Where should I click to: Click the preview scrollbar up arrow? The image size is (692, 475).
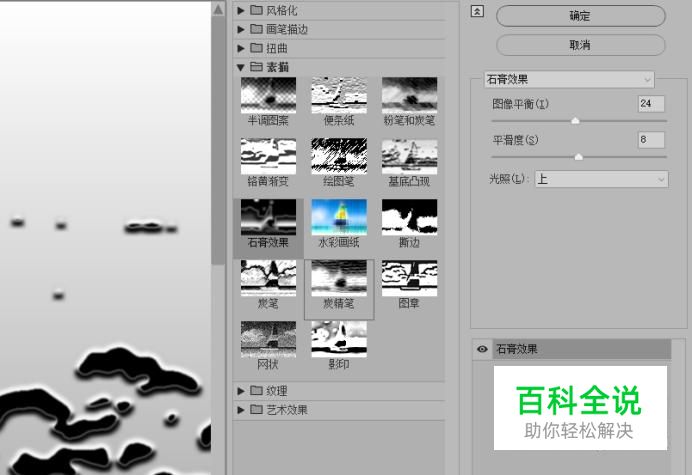[x=218, y=9]
